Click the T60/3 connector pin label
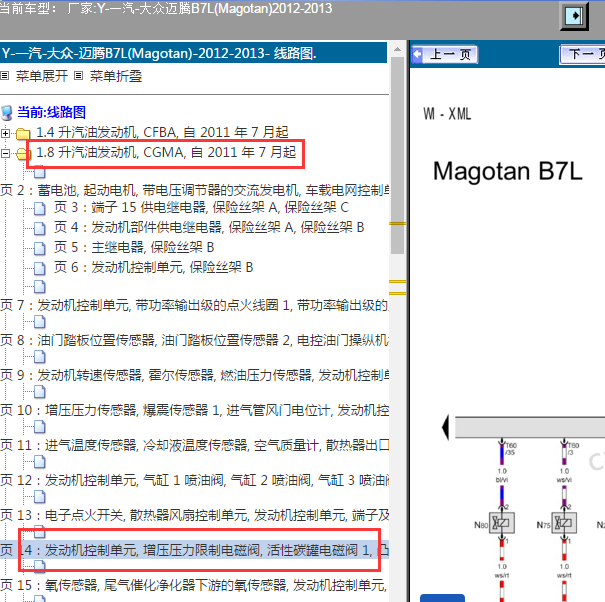 [x=573, y=449]
